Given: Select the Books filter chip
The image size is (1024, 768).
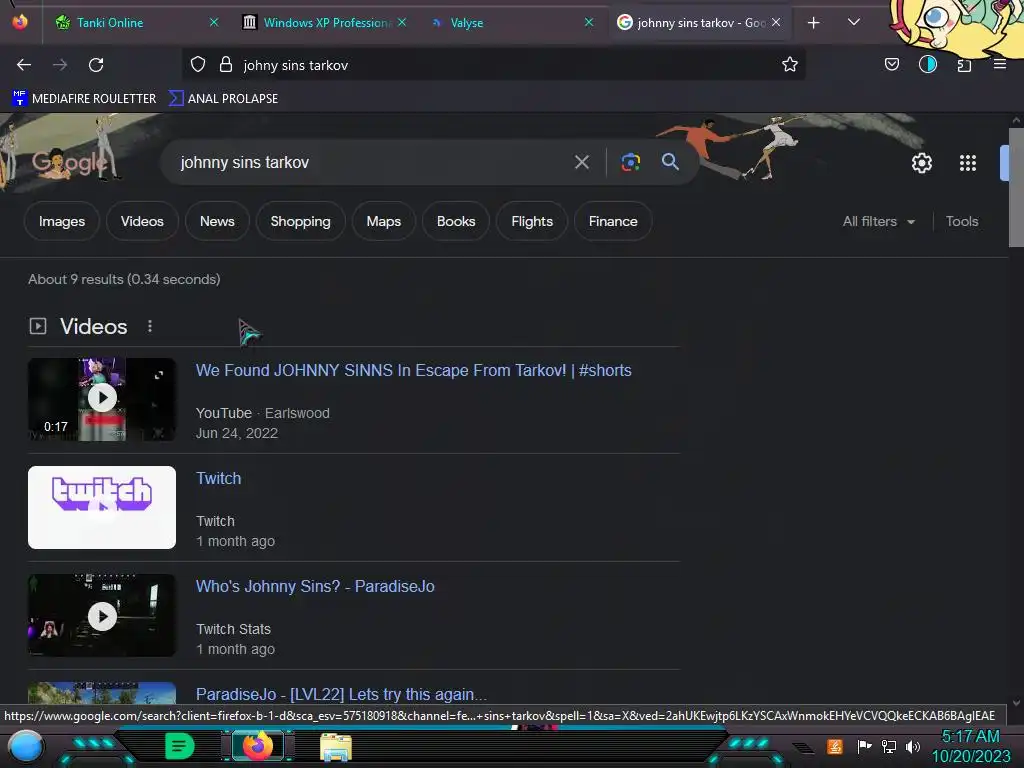Looking at the screenshot, I should 456,221.
